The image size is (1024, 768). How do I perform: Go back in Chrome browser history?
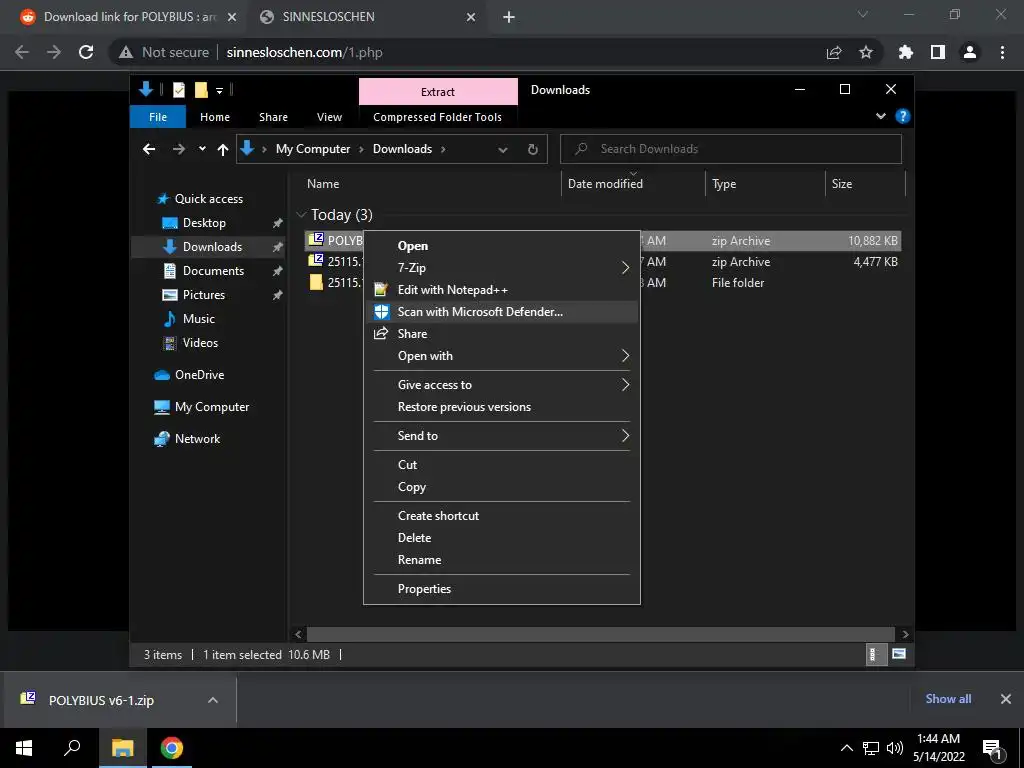[22, 52]
